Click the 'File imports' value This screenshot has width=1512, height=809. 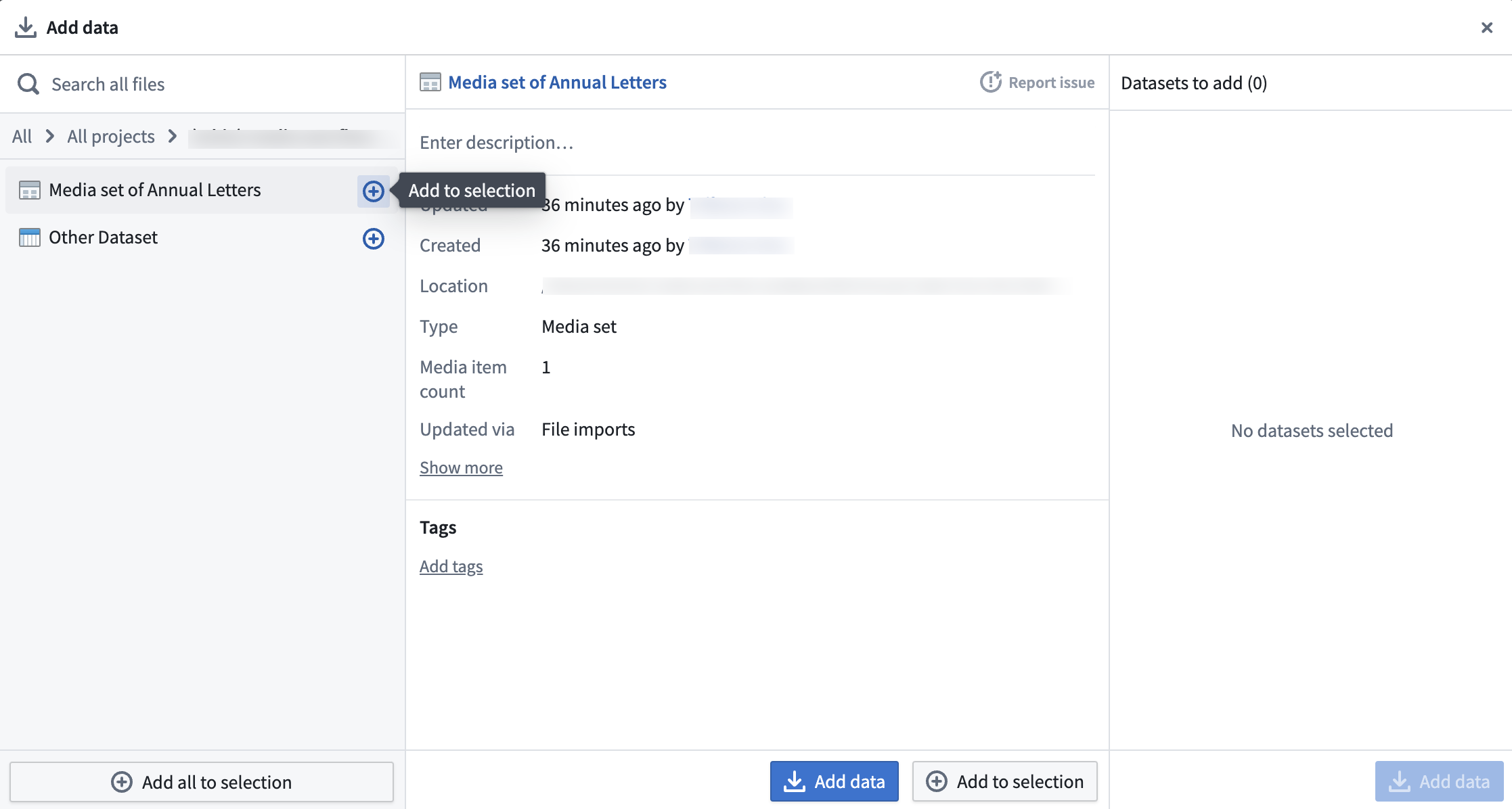[588, 430]
